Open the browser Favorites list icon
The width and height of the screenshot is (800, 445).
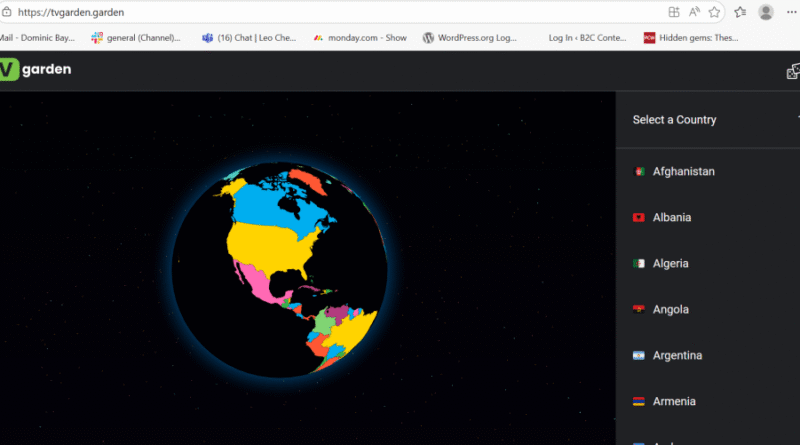pyautogui.click(x=740, y=12)
